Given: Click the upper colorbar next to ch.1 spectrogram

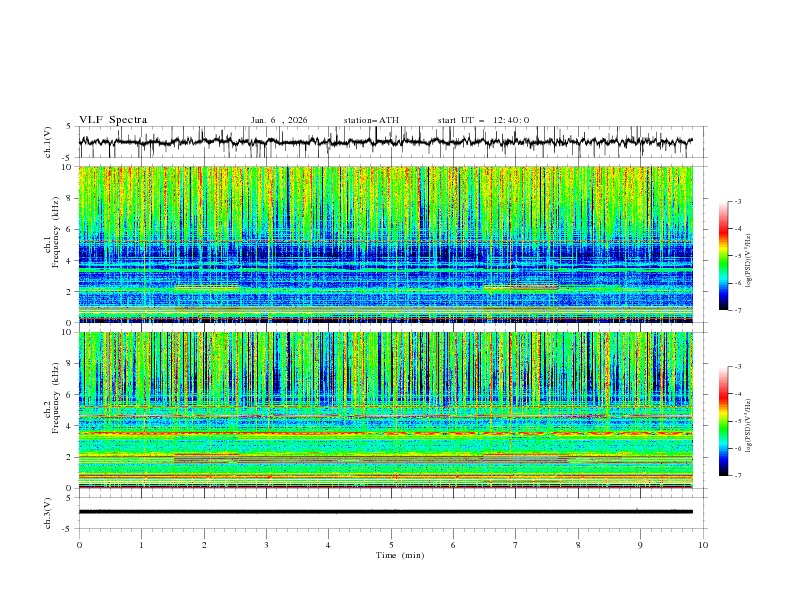Looking at the screenshot, I should [x=723, y=255].
